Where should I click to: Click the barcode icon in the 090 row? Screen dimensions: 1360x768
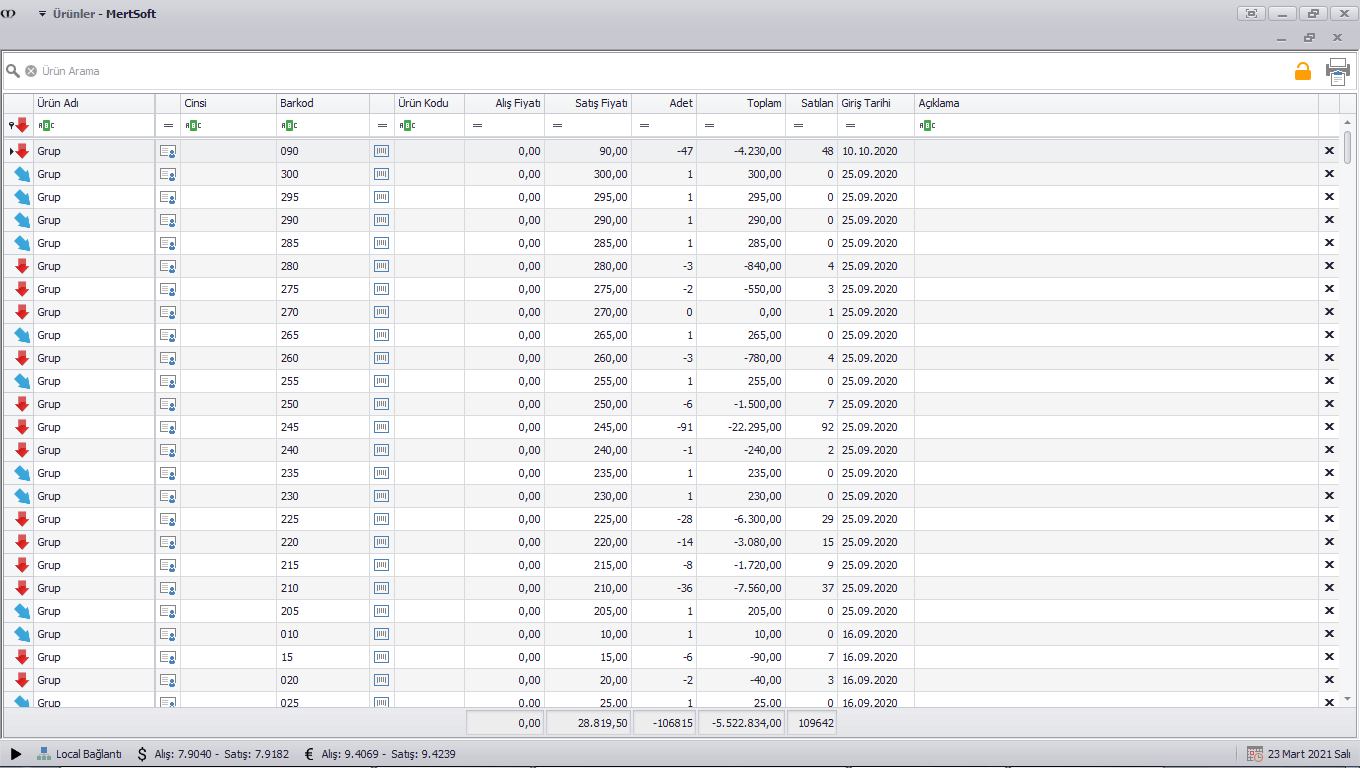click(x=381, y=151)
